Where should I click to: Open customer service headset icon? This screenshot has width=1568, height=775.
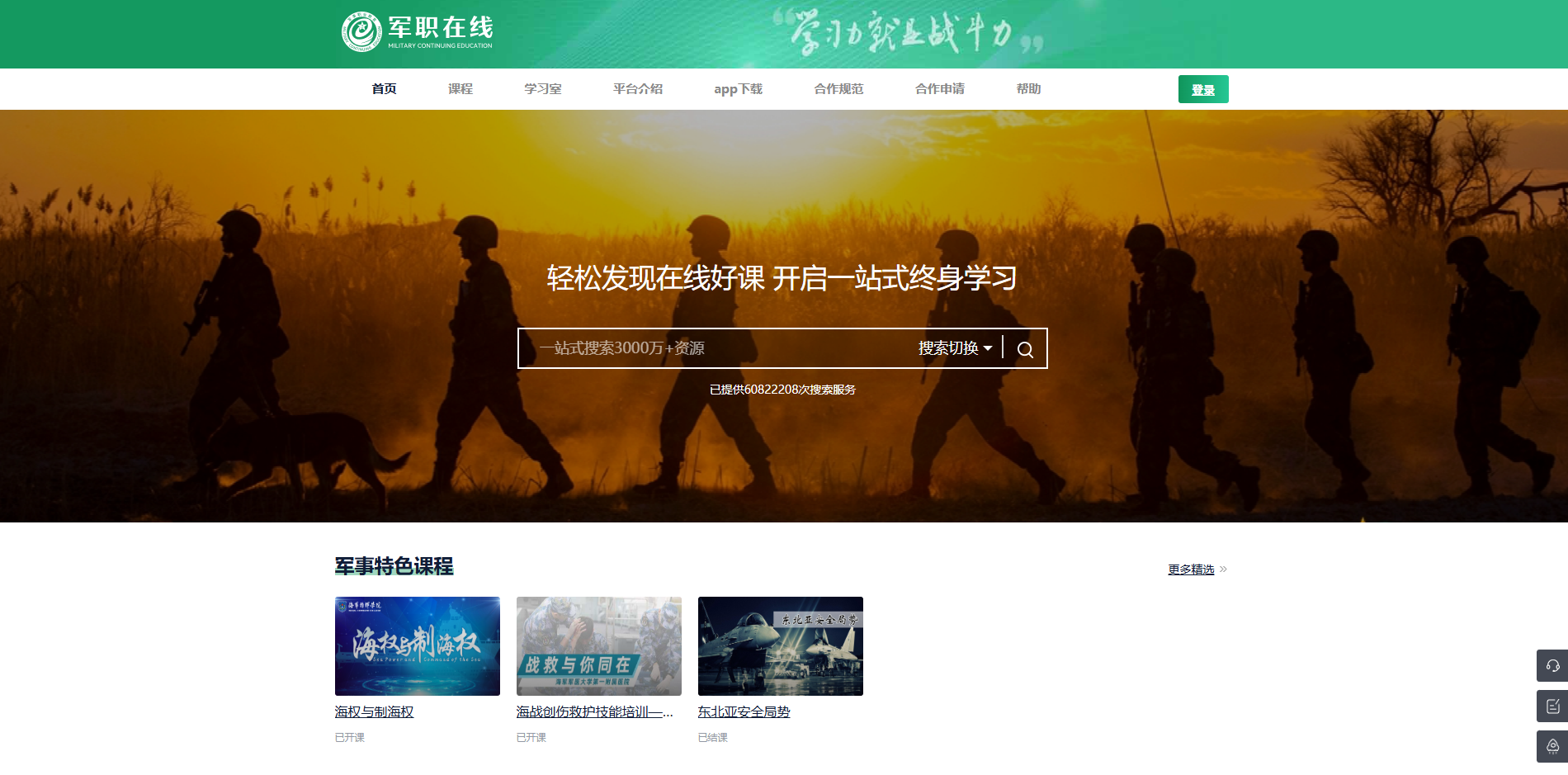pyautogui.click(x=1552, y=665)
